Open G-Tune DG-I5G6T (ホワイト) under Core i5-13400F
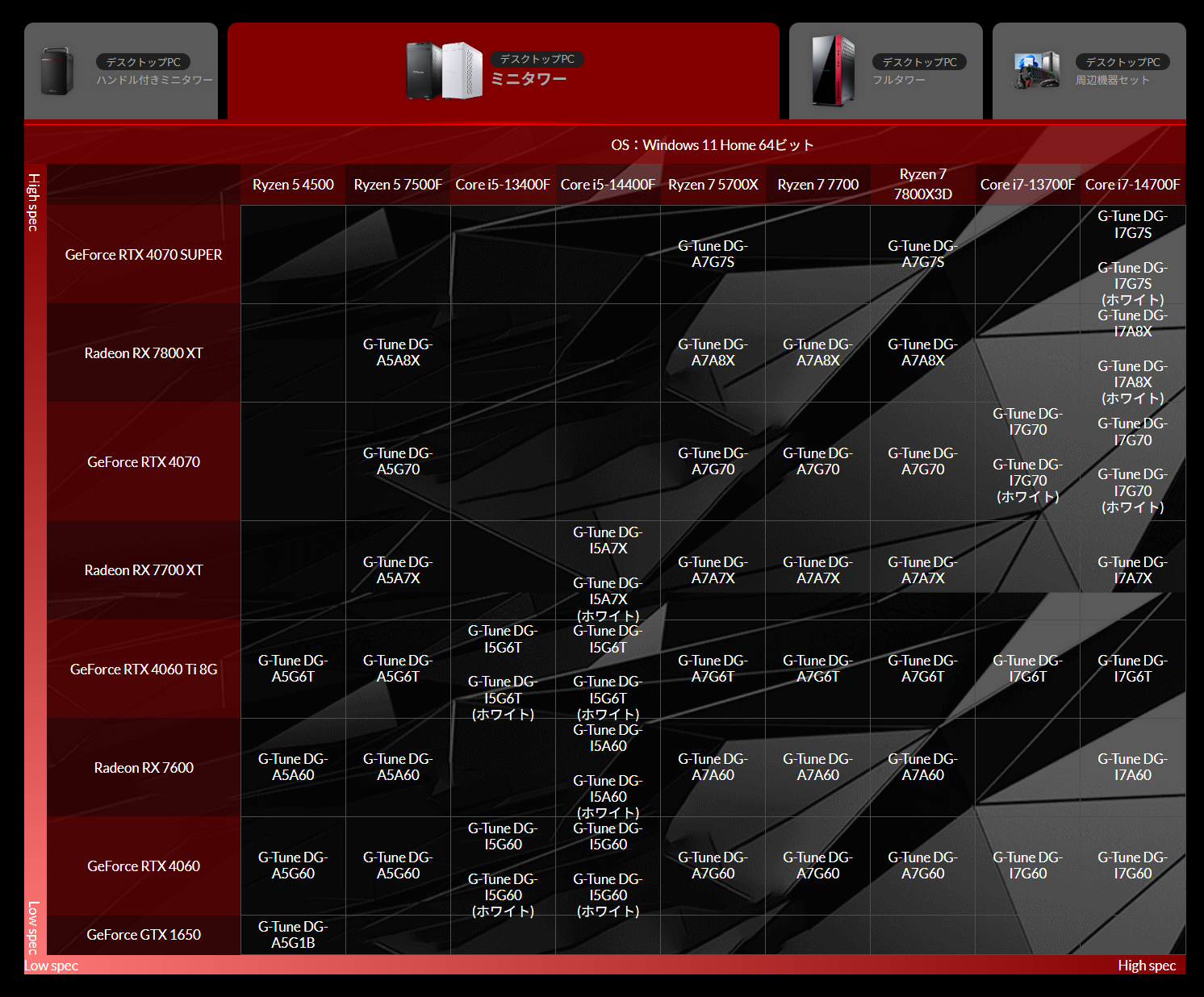Viewport: 1204px width, 997px height. [x=504, y=698]
